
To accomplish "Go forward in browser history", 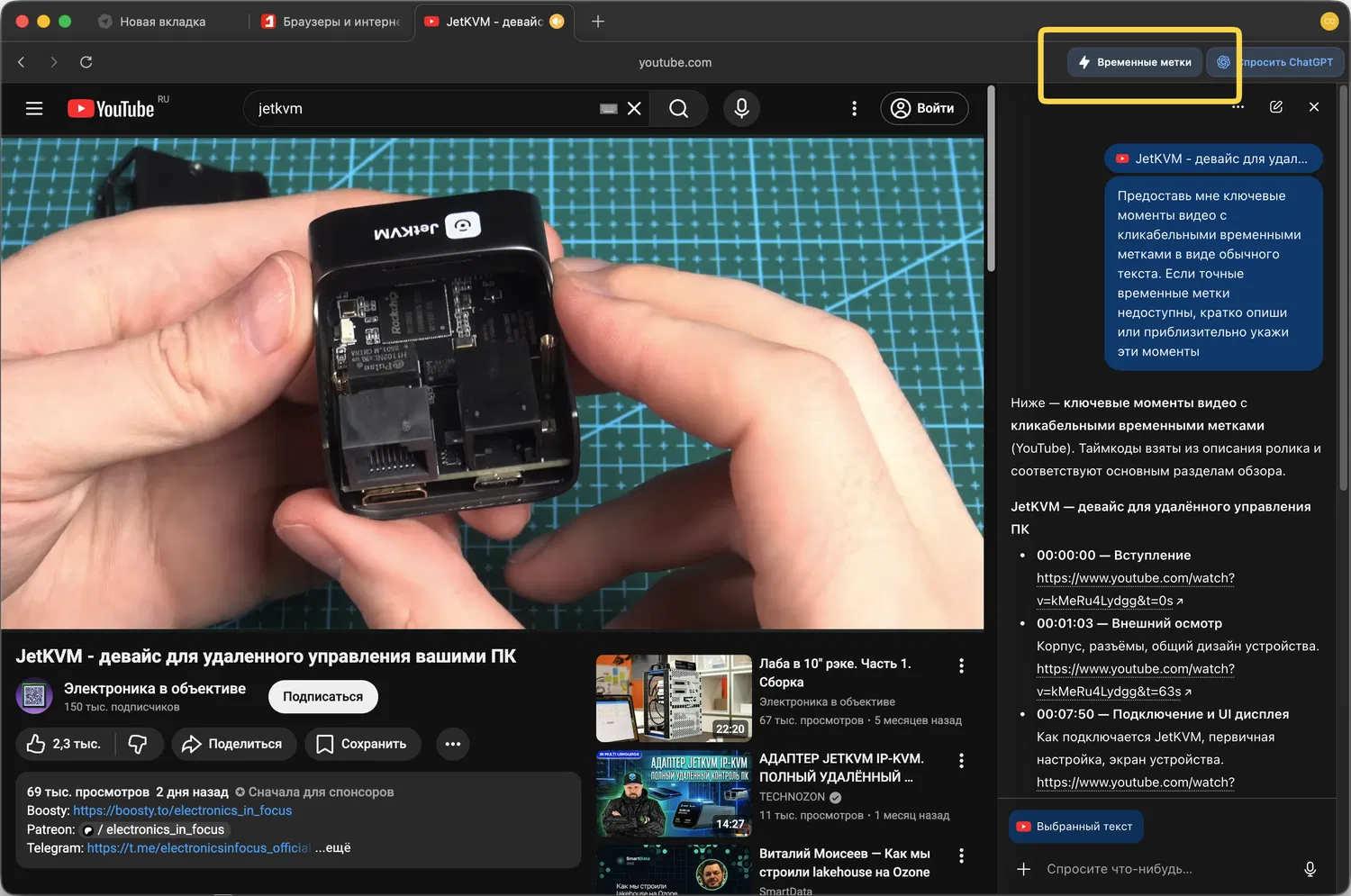I will (x=54, y=62).
